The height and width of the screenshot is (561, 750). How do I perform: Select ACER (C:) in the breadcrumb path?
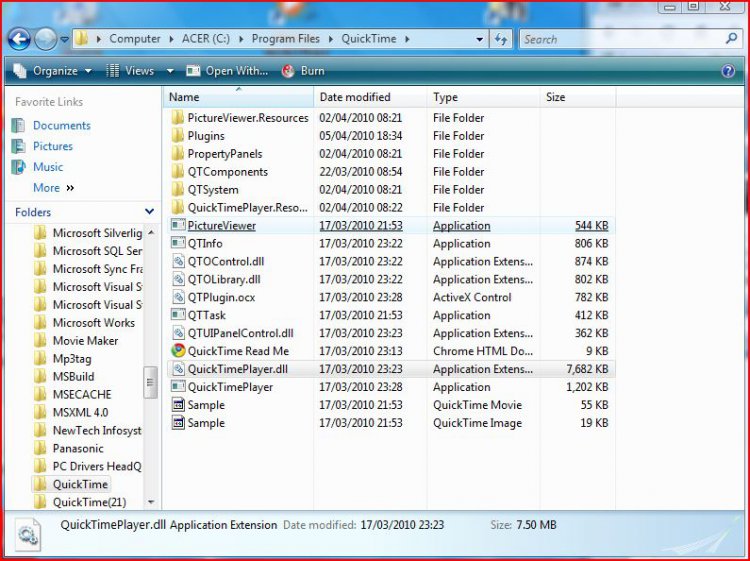[206, 39]
